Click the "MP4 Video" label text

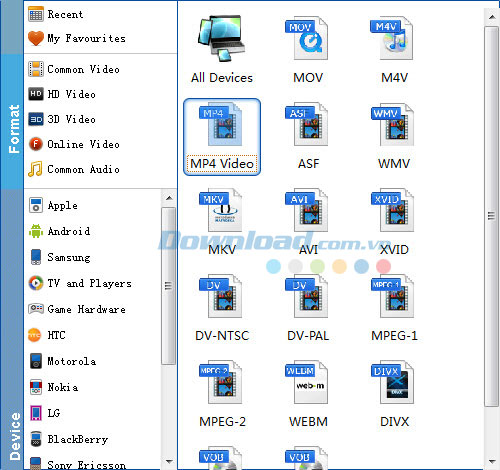pos(222,164)
